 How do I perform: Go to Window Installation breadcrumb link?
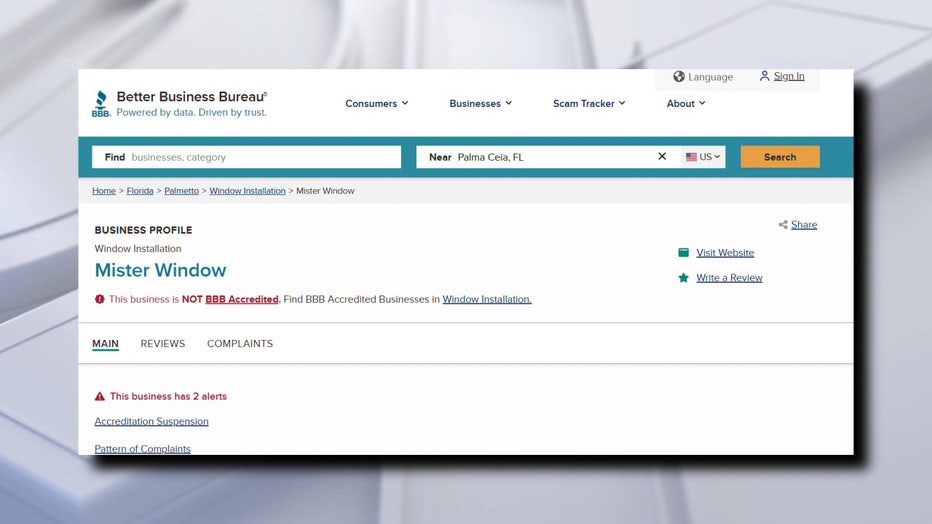(247, 191)
